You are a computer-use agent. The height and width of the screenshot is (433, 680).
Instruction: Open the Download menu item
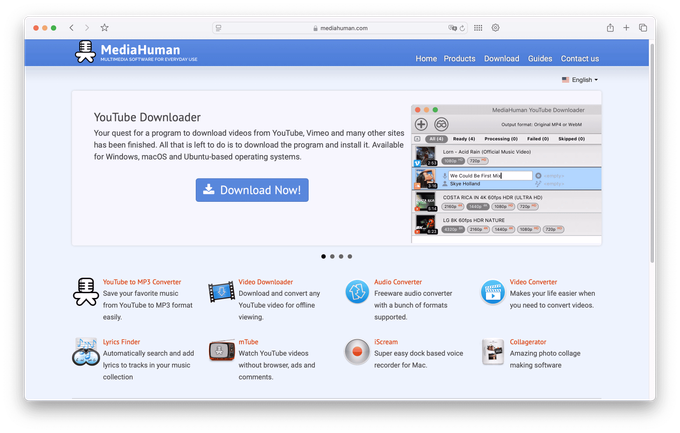(x=501, y=59)
